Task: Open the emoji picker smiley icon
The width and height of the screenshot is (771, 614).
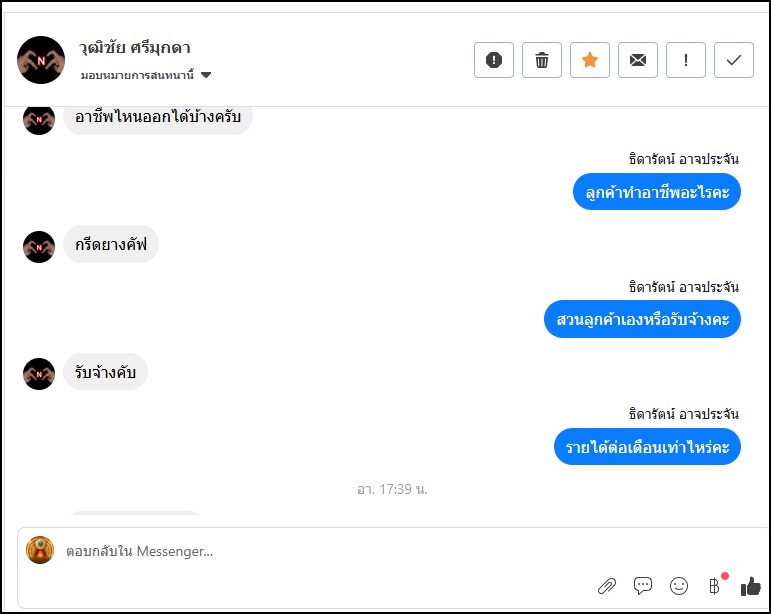Action: 679,586
